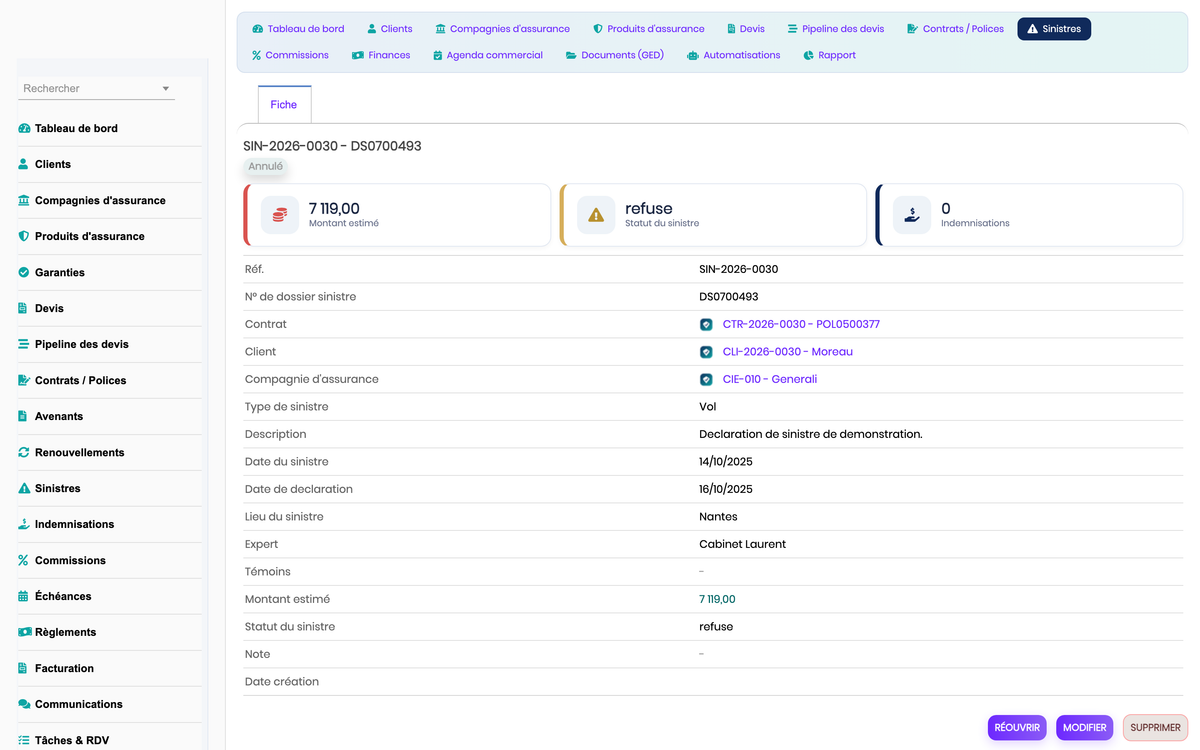
Task: Open Rapport in top menu
Action: tap(829, 55)
